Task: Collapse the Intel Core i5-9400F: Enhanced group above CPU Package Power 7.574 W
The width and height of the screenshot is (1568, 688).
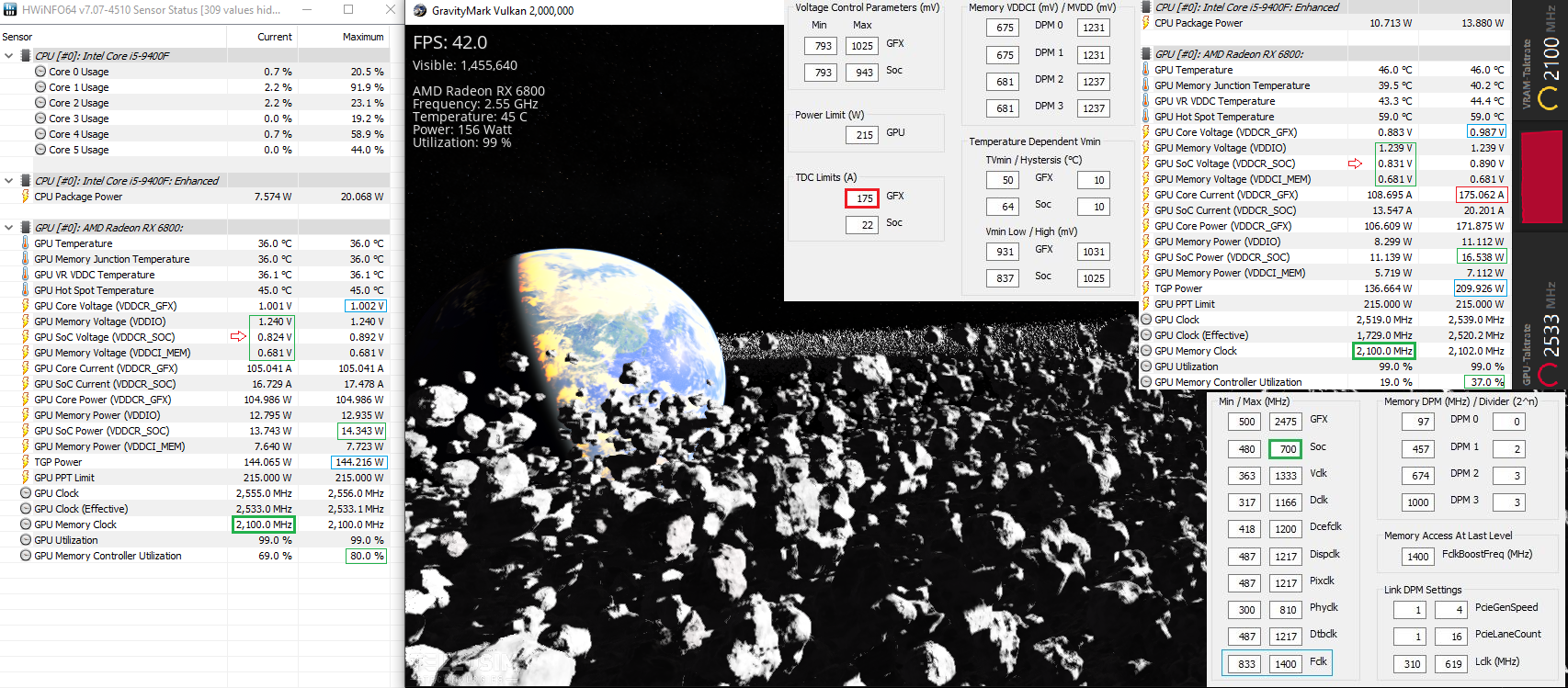Action: pyautogui.click(x=9, y=181)
